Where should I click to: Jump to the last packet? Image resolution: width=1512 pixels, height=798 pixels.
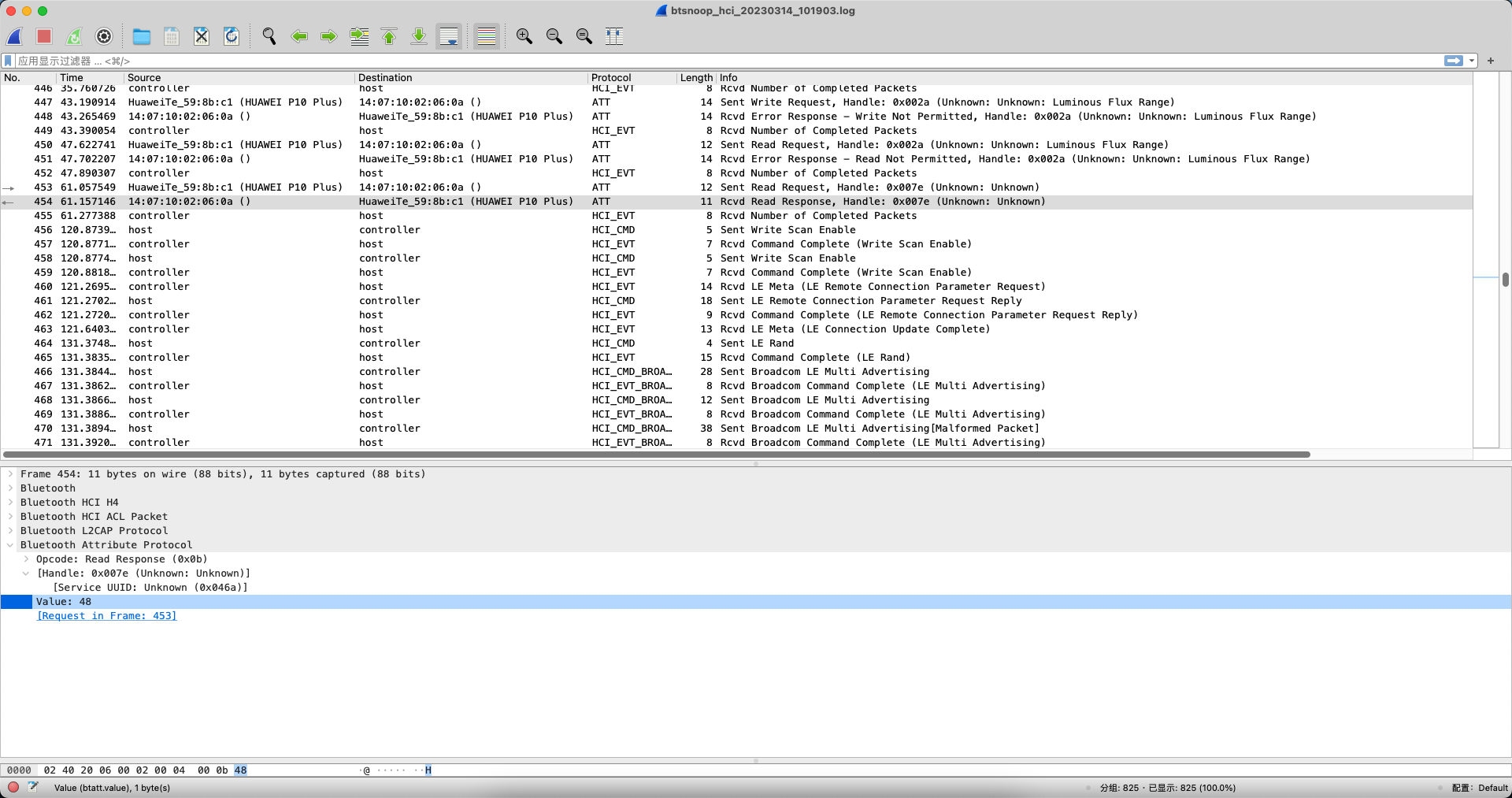[419, 36]
